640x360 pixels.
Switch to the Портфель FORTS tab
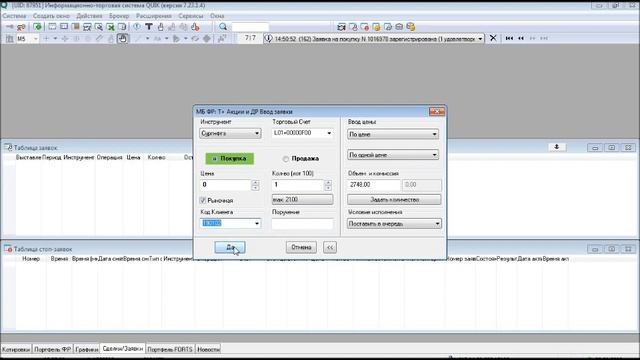pos(170,349)
